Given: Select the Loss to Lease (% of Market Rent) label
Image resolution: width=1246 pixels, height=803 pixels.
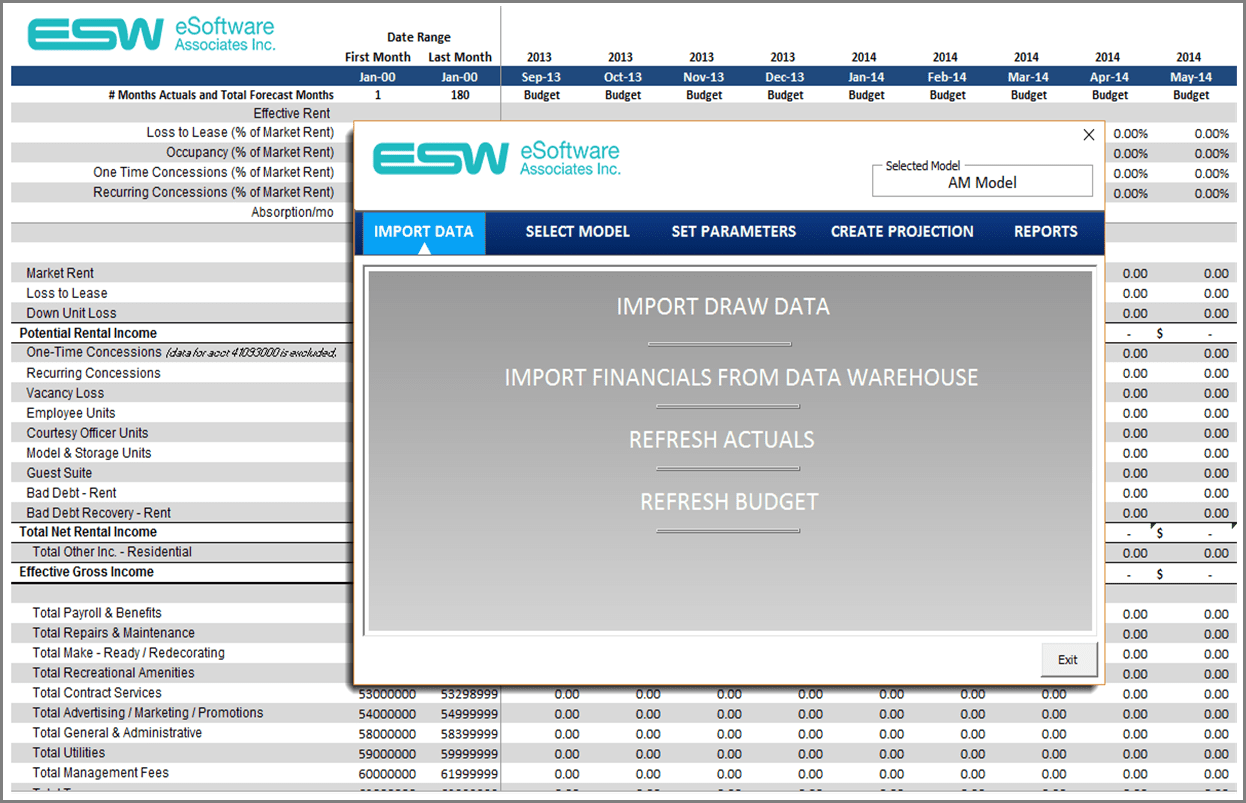Looking at the screenshot, I should tap(240, 133).
